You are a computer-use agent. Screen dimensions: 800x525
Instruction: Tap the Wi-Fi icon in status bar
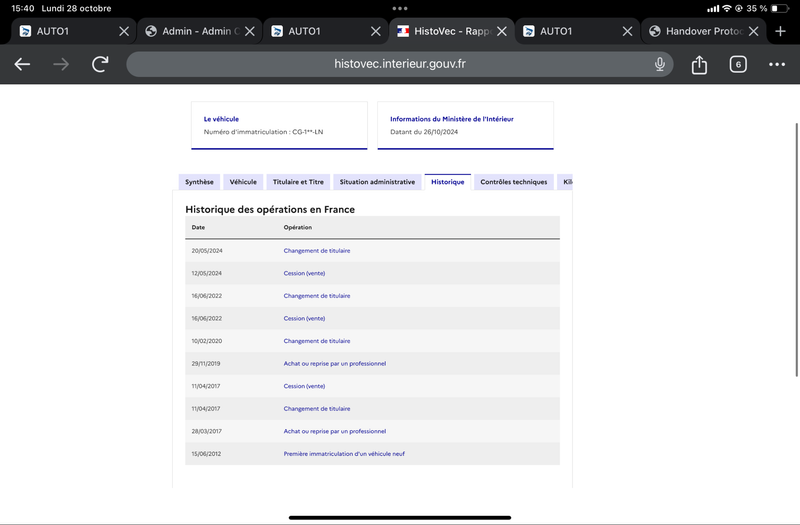pos(727,8)
